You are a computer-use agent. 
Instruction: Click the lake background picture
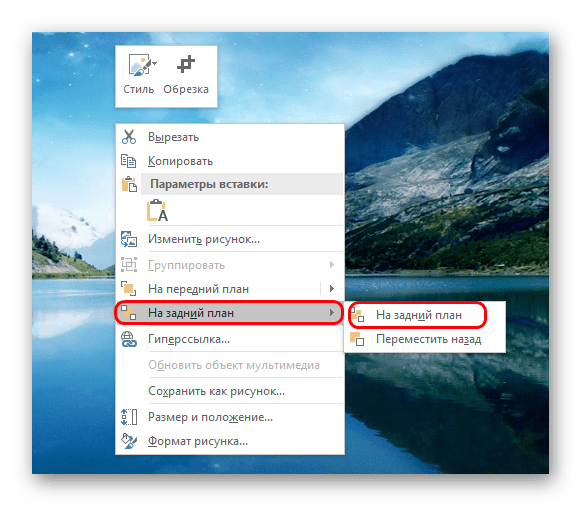click(445, 407)
